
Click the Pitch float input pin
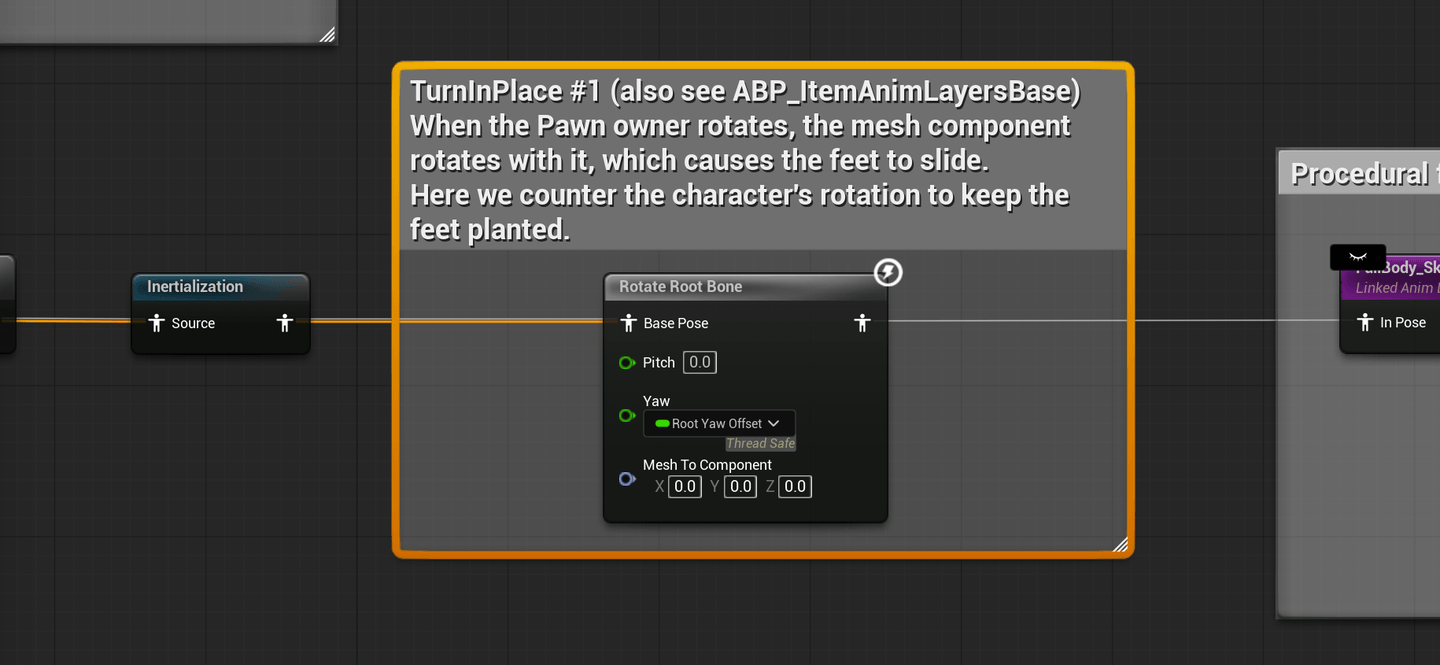coord(627,362)
